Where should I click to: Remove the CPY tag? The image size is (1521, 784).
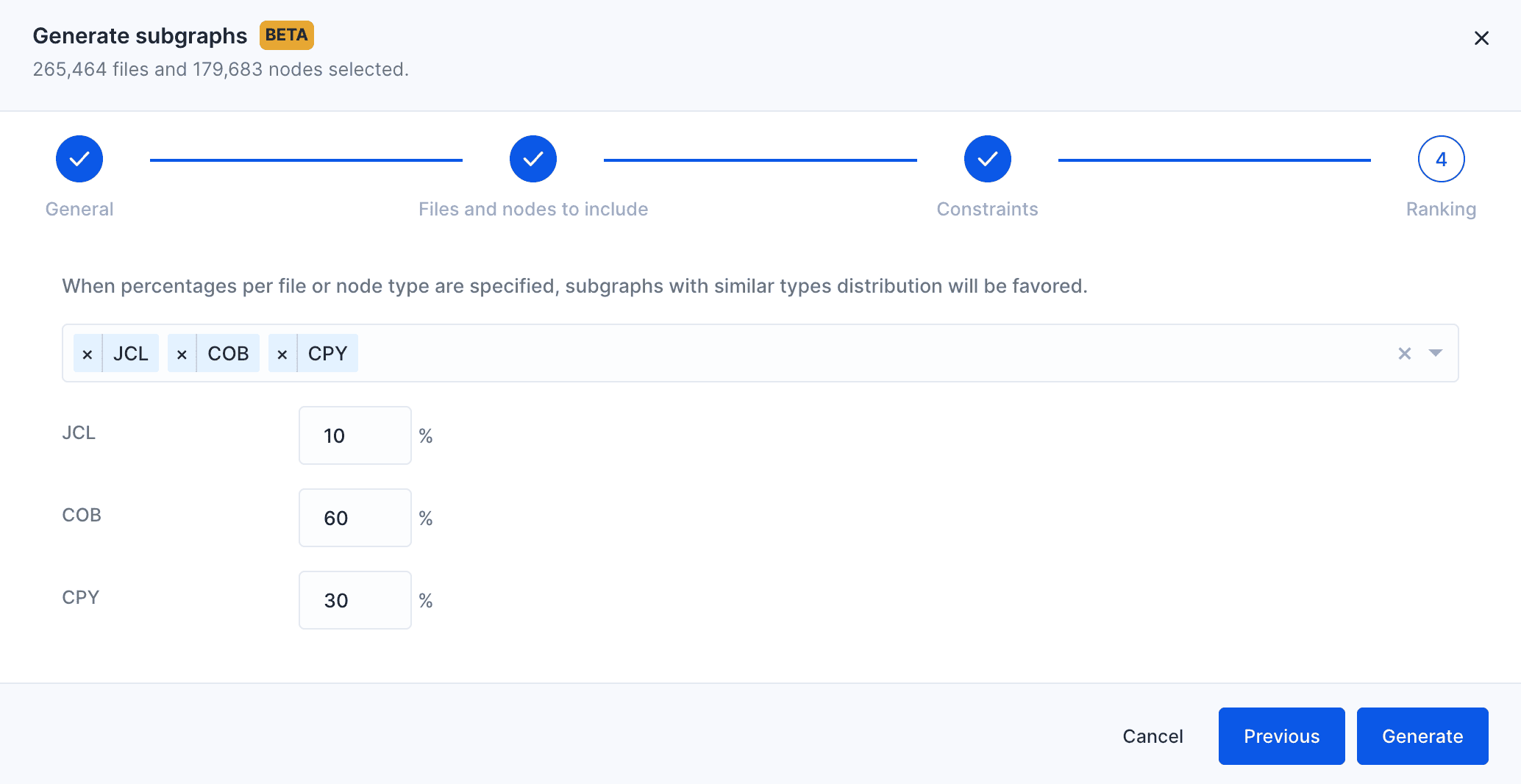click(x=282, y=354)
